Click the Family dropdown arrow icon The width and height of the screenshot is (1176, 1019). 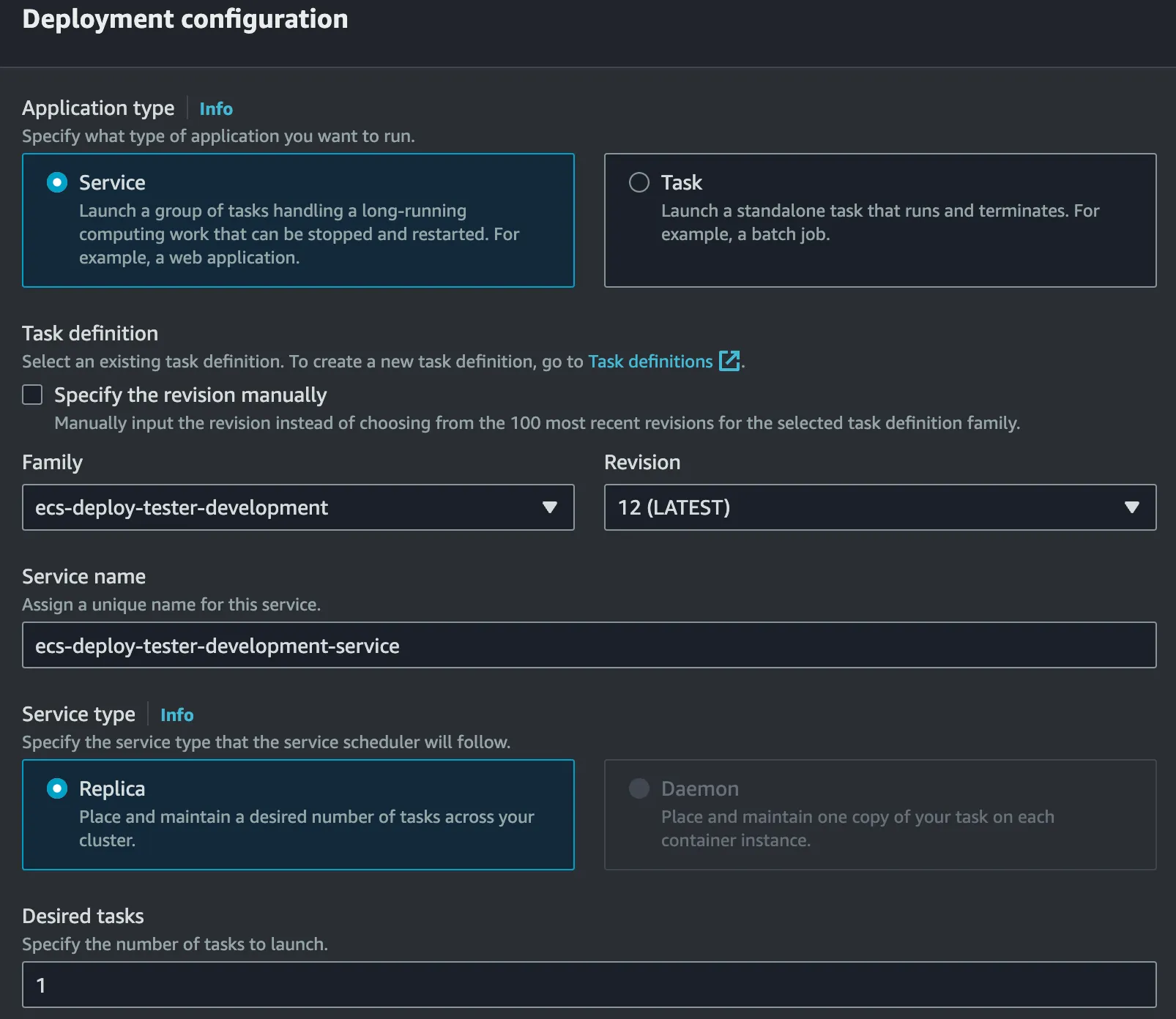549,507
